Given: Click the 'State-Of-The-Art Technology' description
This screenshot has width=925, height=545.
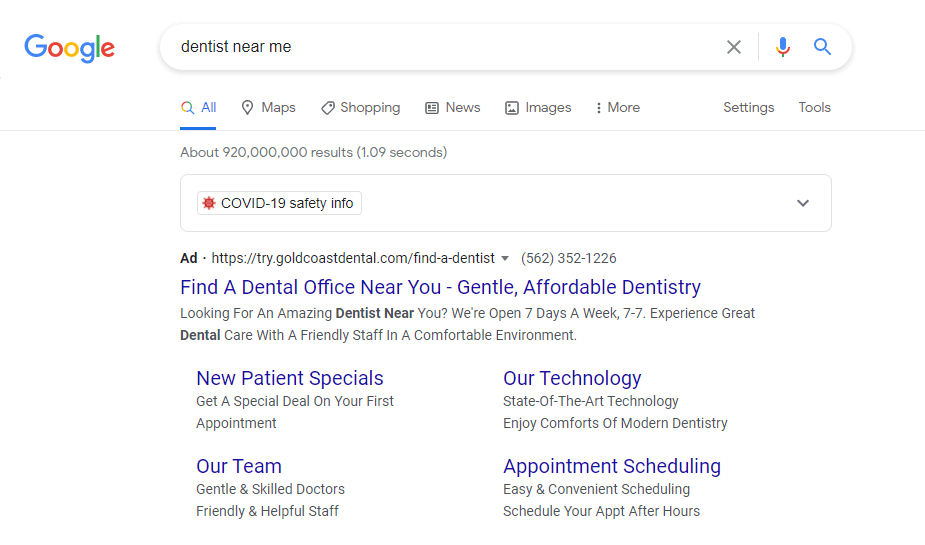Looking at the screenshot, I should (x=591, y=401).
